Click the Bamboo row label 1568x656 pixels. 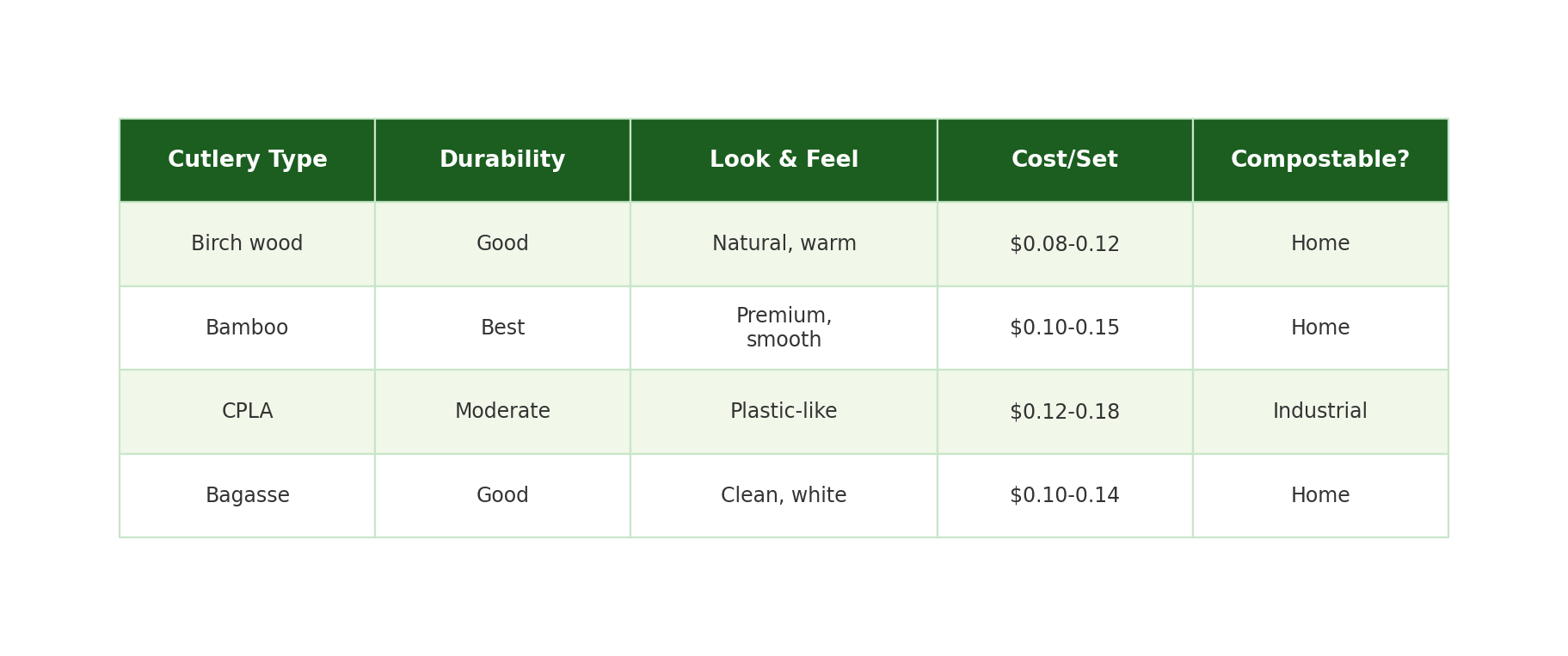[247, 328]
